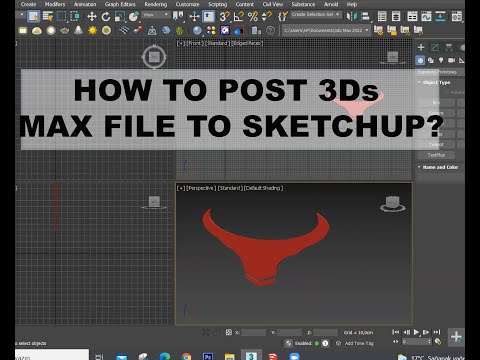The image size is (480, 360).
Task: Toggle Select and Manipulate tool
Action: click(194, 16)
